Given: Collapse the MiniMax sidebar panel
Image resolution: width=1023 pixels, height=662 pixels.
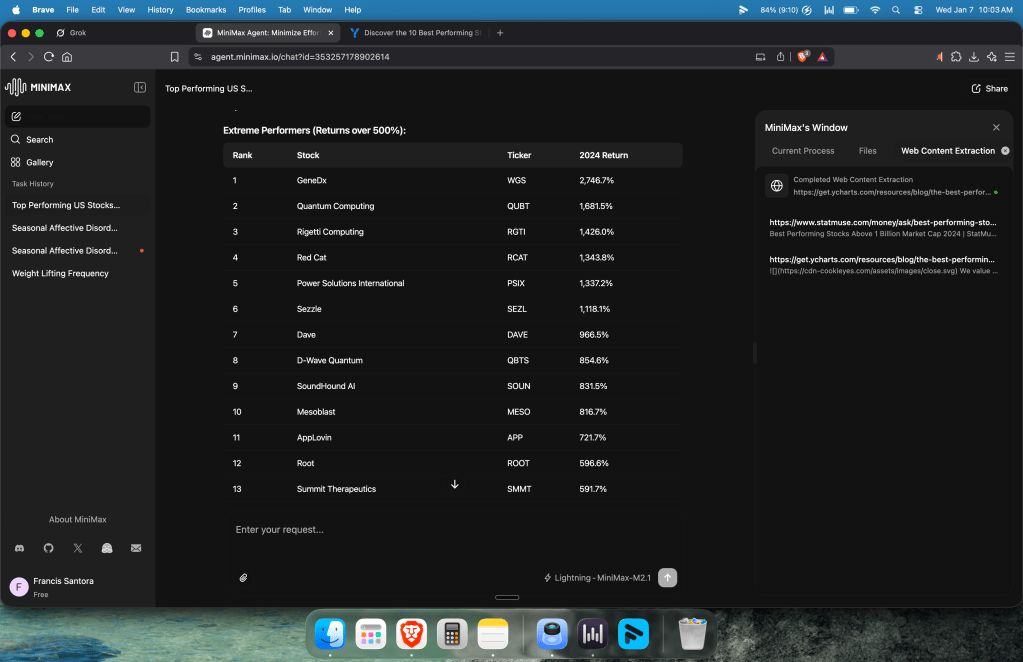Looking at the screenshot, I should click(140, 88).
